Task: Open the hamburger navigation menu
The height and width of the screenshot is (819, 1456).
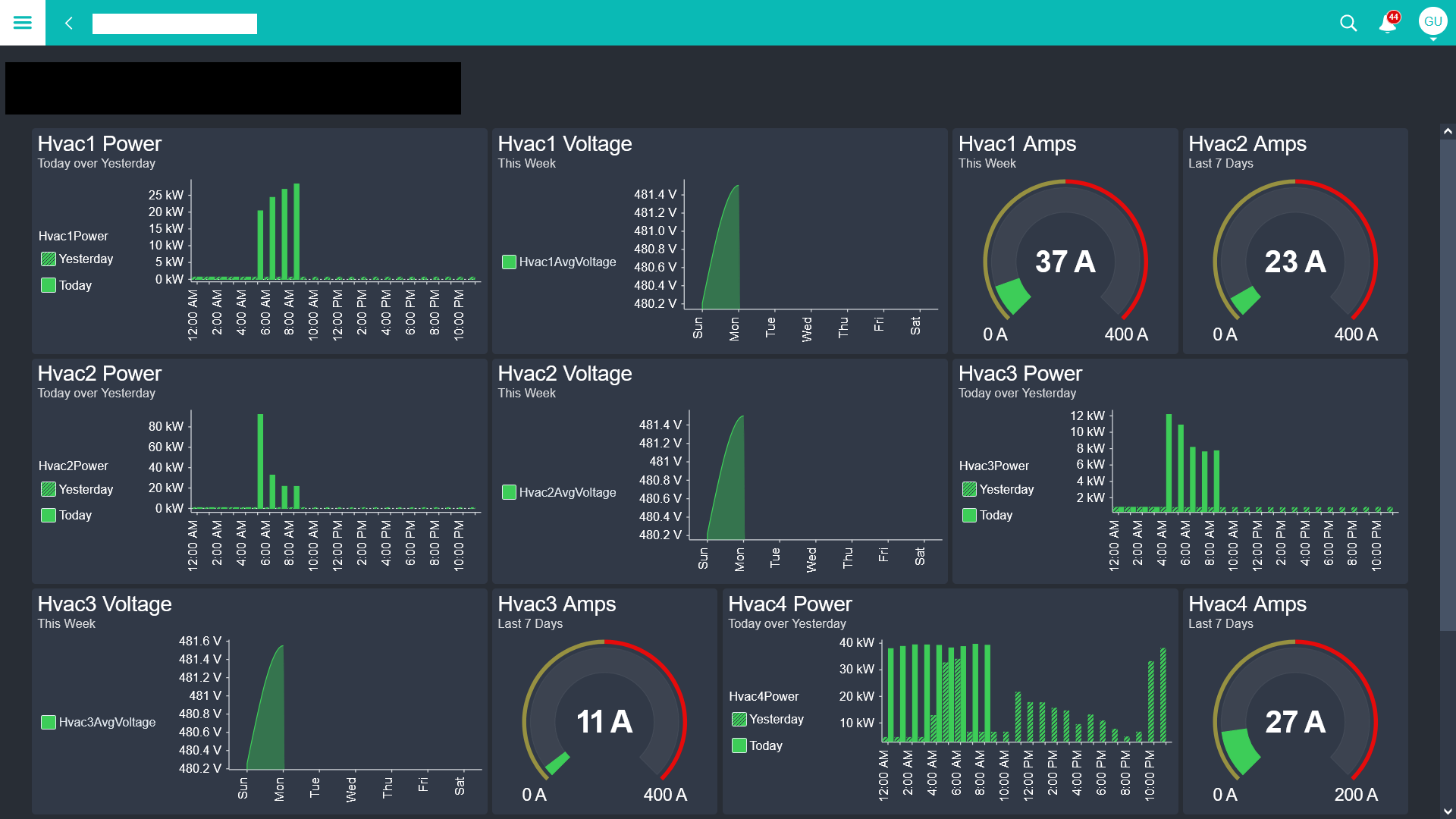Action: point(23,23)
